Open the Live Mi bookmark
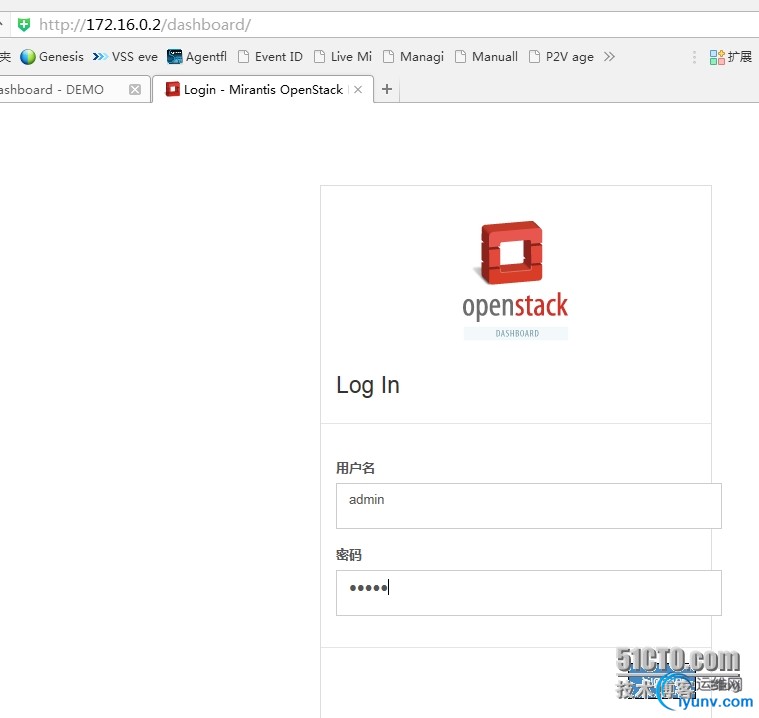The image size is (759, 718). coord(343,57)
